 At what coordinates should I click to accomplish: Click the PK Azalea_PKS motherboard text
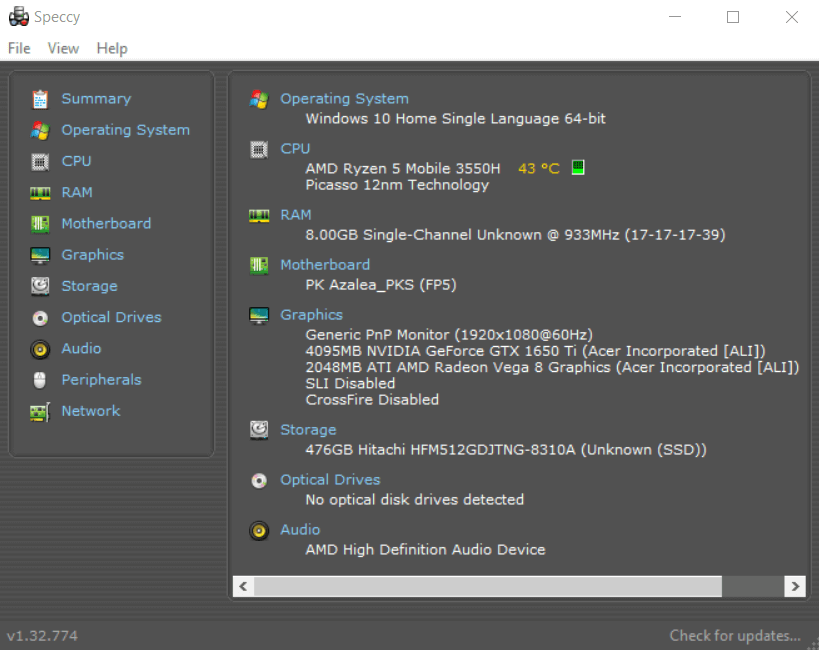click(x=381, y=285)
